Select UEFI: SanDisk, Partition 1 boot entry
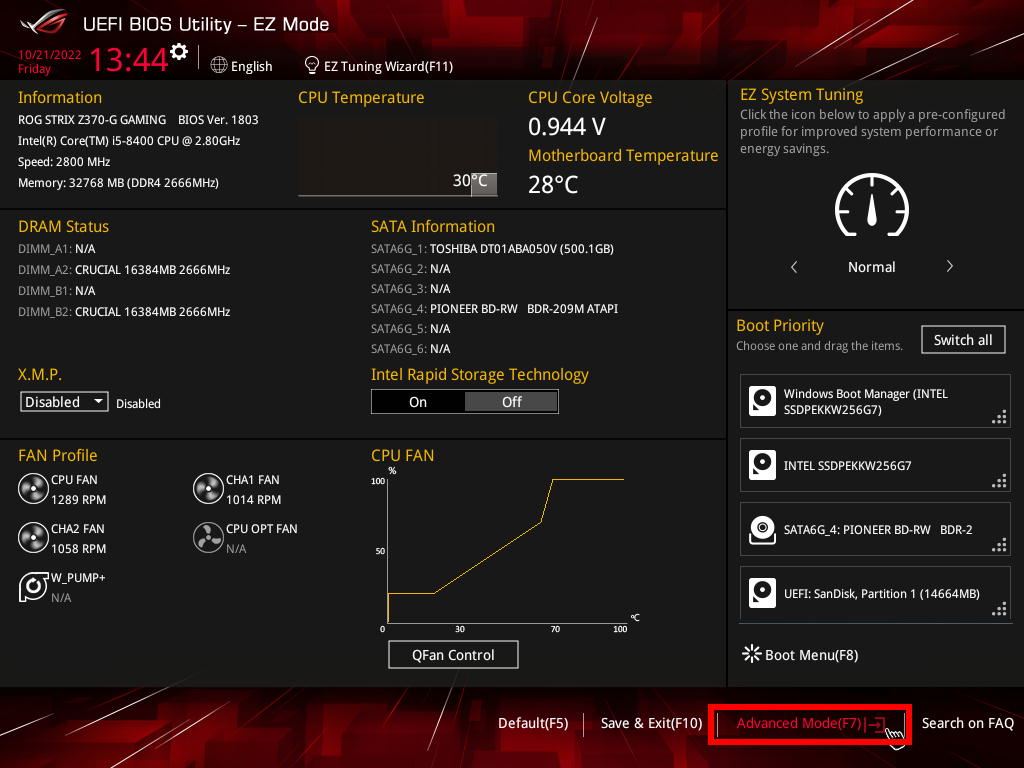 tap(875, 593)
